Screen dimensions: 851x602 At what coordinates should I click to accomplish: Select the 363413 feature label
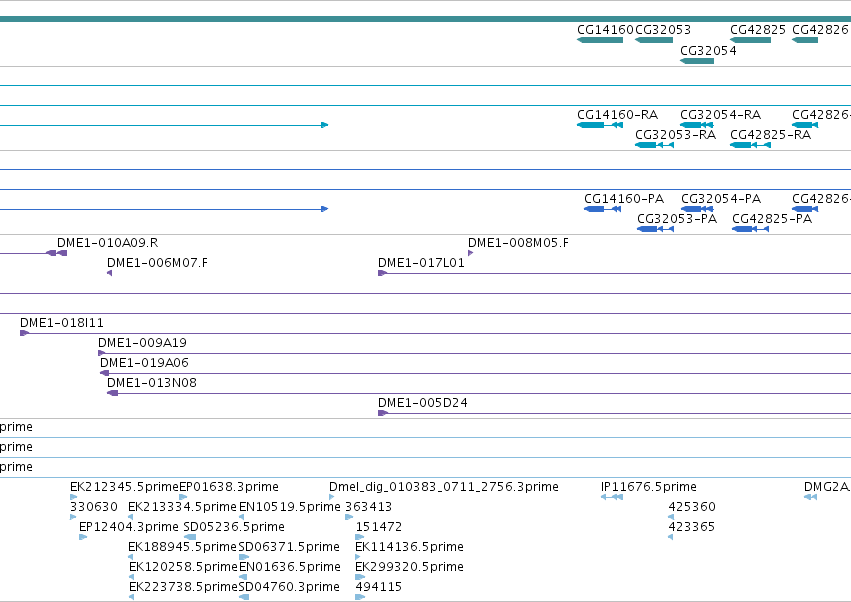(369, 507)
